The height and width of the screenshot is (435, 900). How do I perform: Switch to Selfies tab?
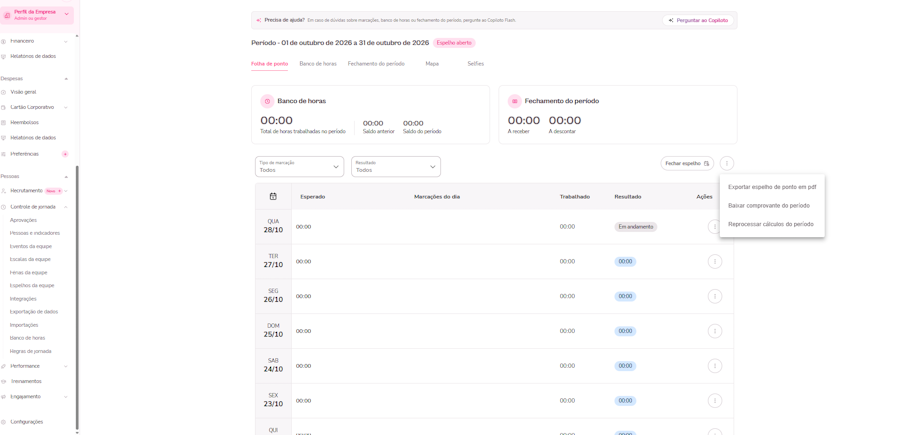[476, 64]
